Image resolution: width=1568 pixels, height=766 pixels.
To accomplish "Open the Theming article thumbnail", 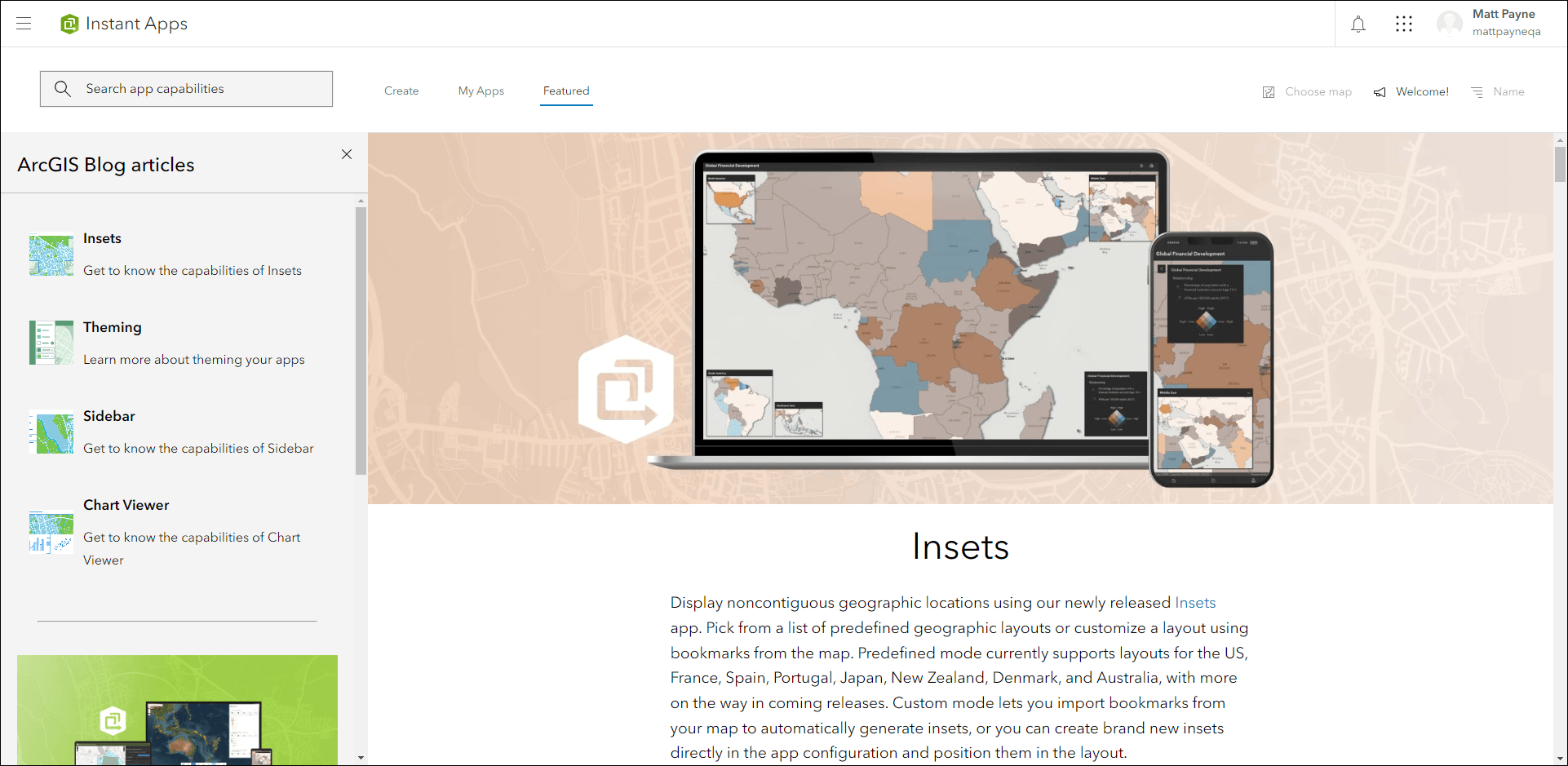I will pyautogui.click(x=51, y=343).
